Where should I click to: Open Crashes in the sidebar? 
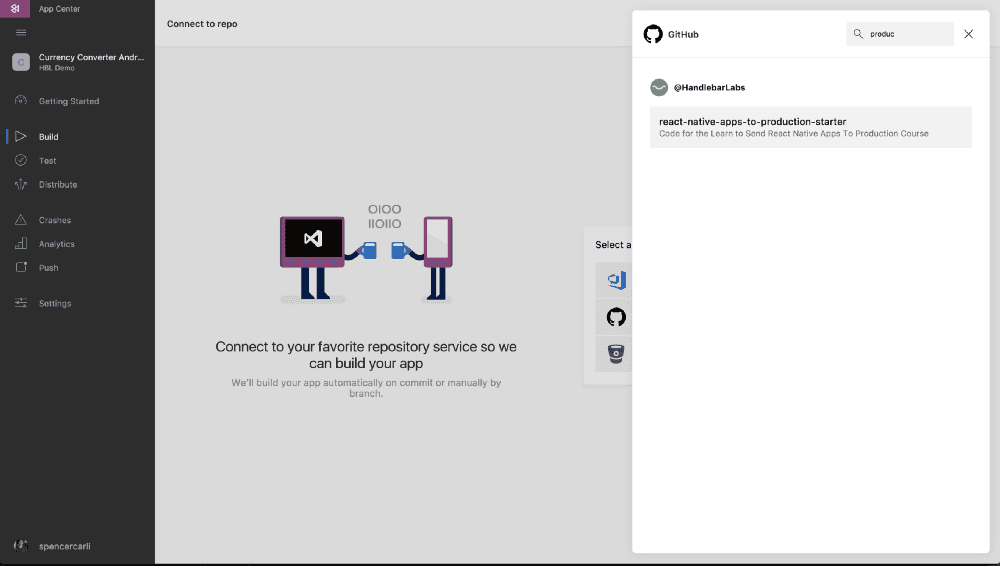pyautogui.click(x=54, y=220)
